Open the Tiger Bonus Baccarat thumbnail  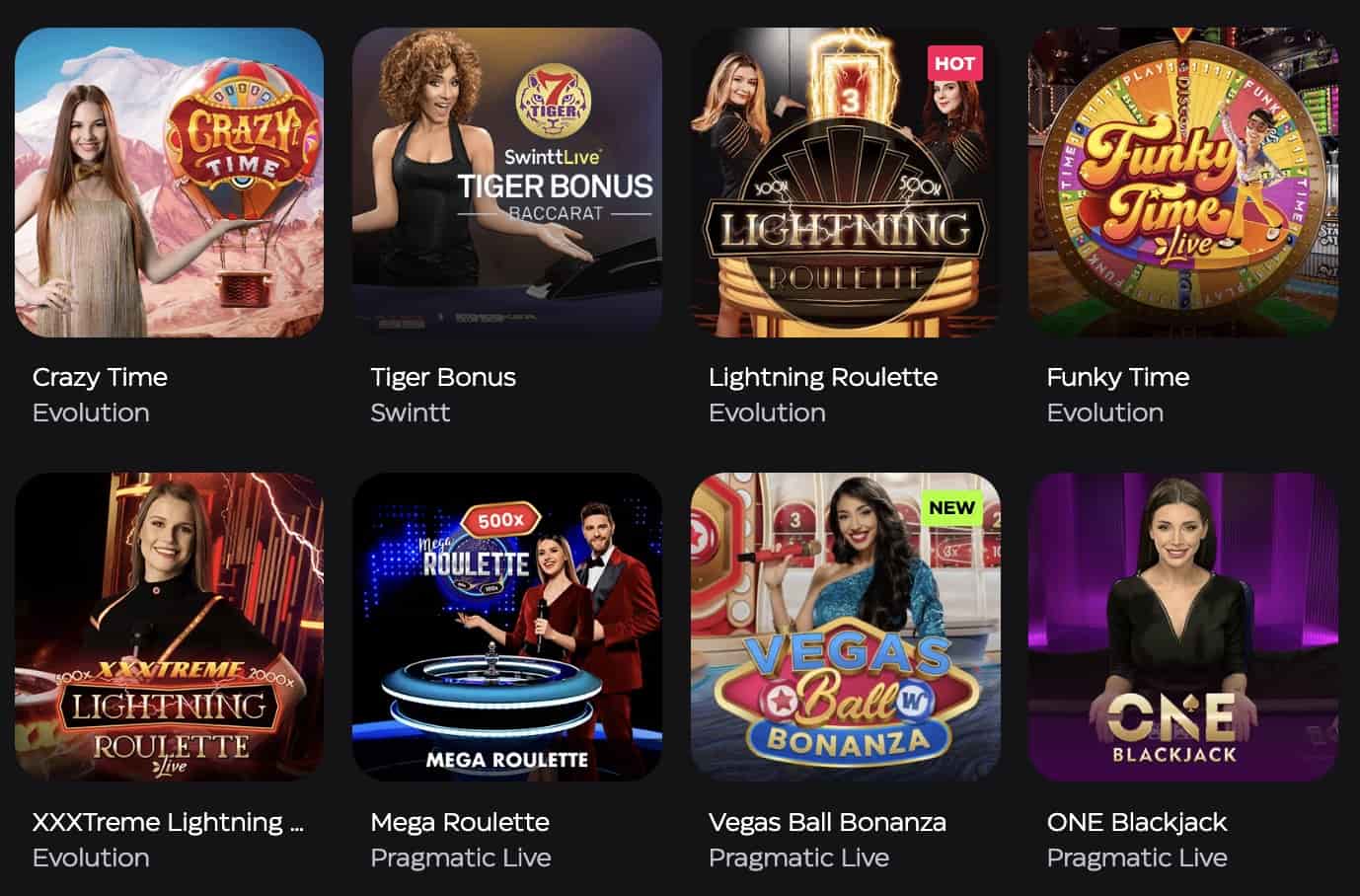coord(507,183)
